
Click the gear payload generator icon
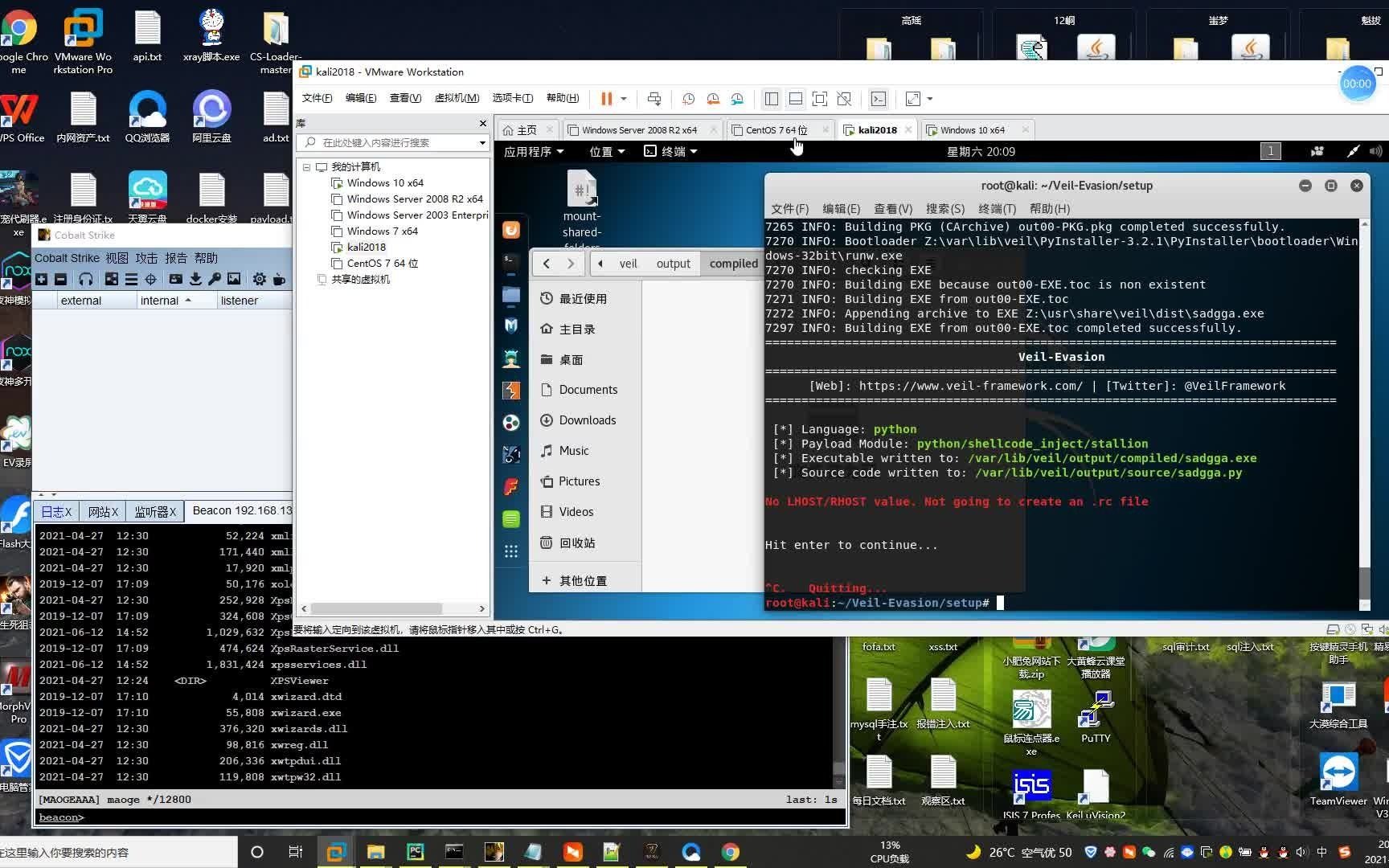pos(259,279)
